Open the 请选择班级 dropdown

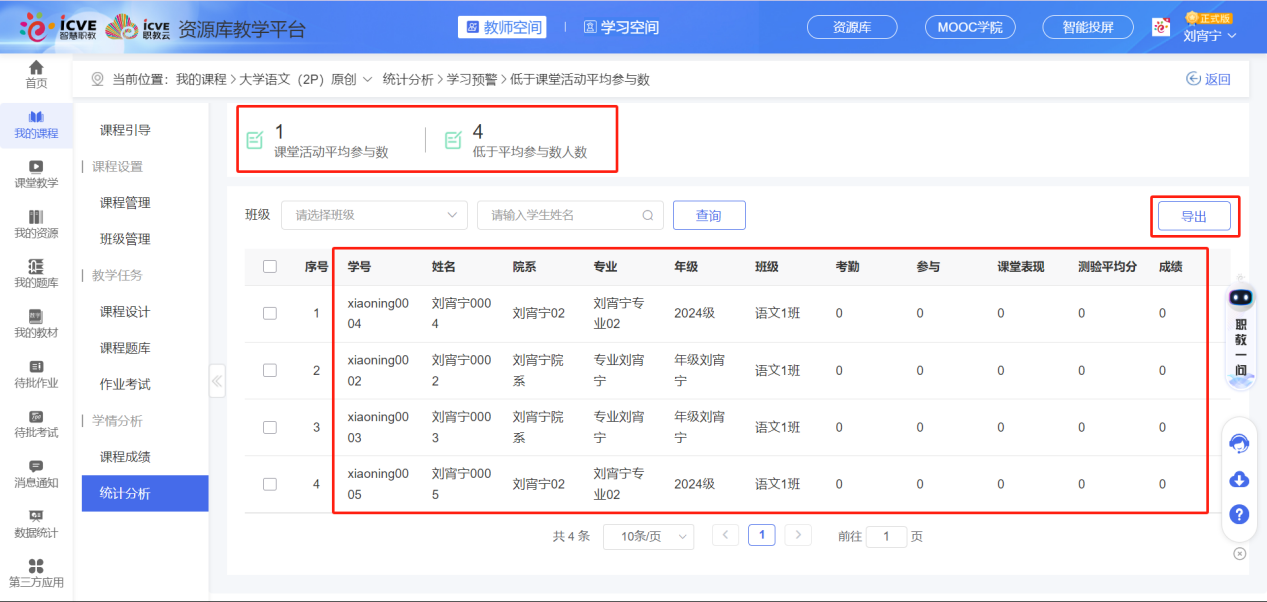tap(374, 214)
